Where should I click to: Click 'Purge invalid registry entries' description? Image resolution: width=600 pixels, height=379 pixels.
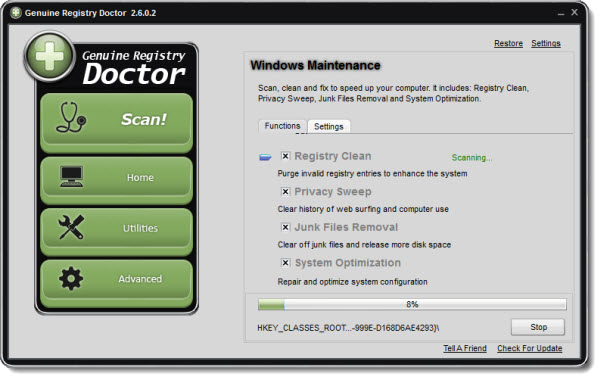[x=372, y=173]
